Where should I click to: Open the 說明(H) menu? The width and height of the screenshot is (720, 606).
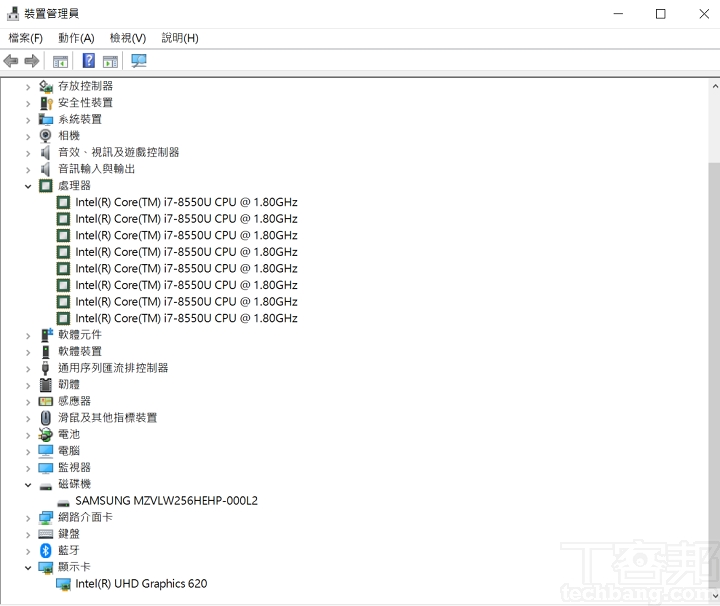tap(180, 38)
